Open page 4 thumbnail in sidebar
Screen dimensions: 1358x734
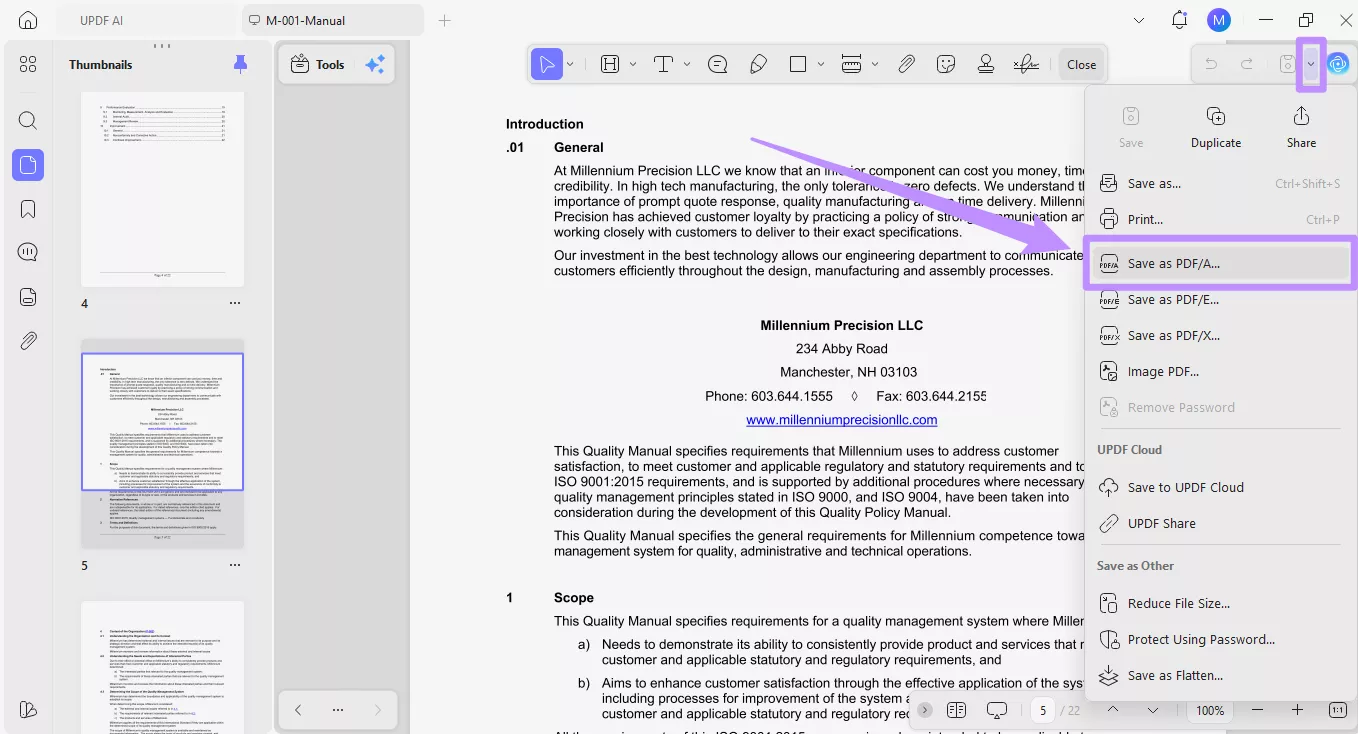162,188
